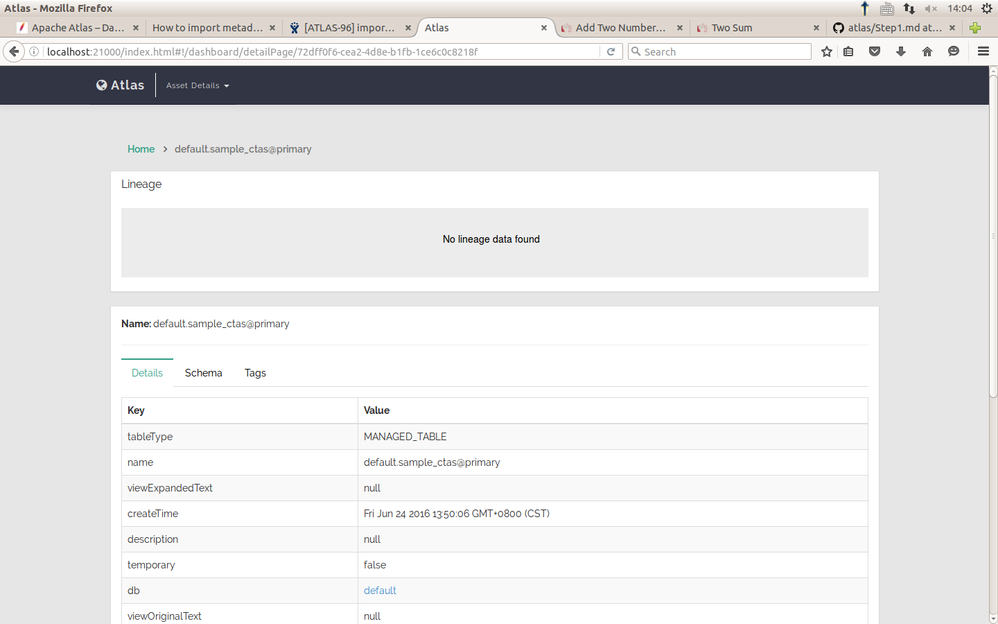Bookmark this page with the star icon
Screen dimensions: 998x624
tap(826, 52)
